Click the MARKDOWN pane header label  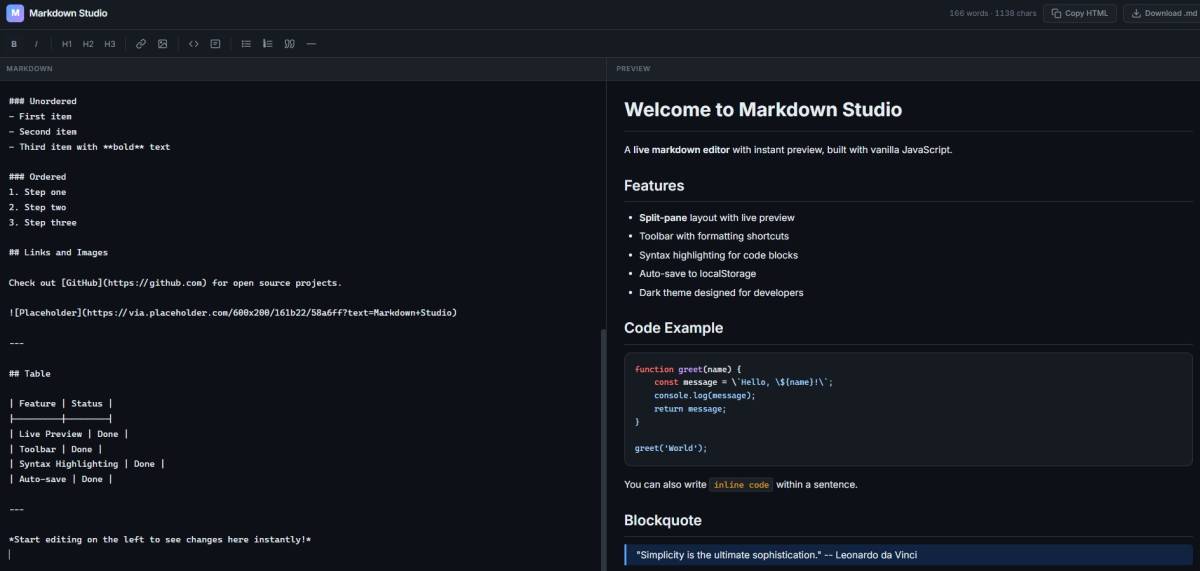29,69
